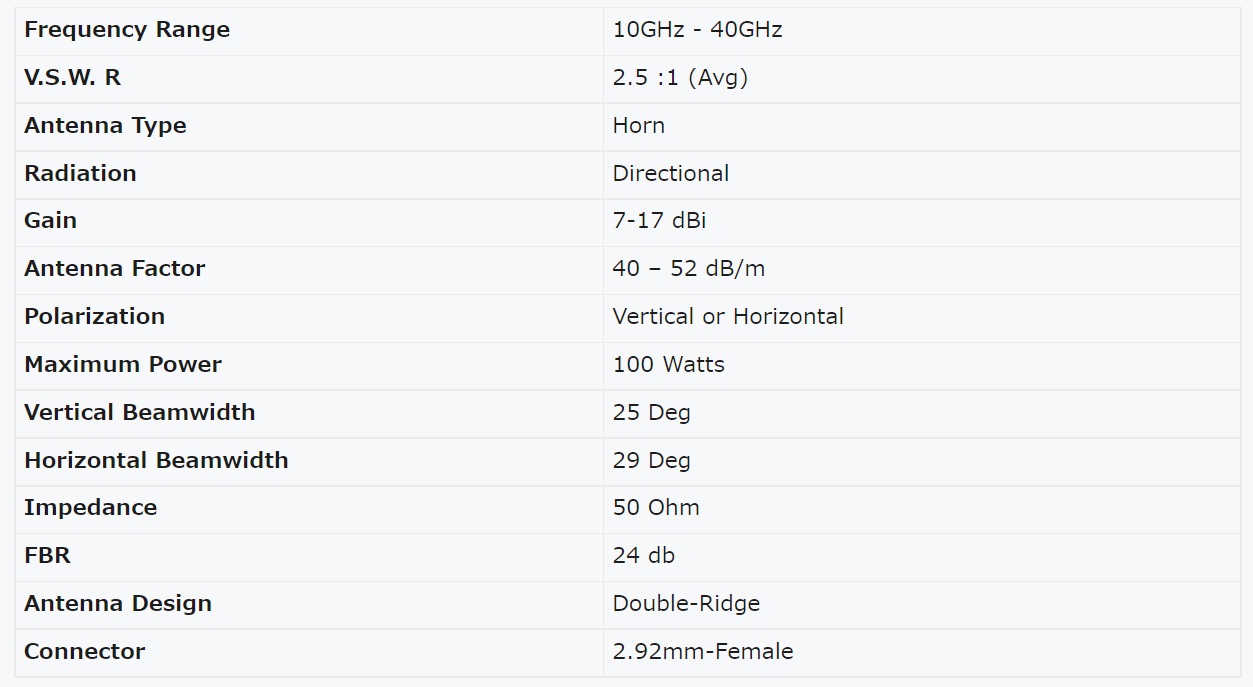Image resolution: width=1253 pixels, height=687 pixels.
Task: Select the 100 Watts value
Action: [669, 365]
